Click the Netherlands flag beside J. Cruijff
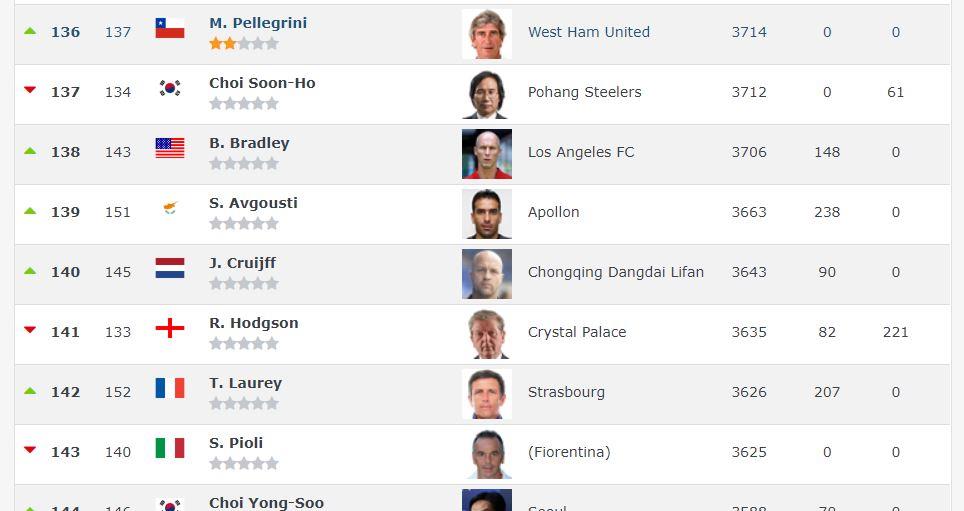The height and width of the screenshot is (511, 964). point(170,268)
